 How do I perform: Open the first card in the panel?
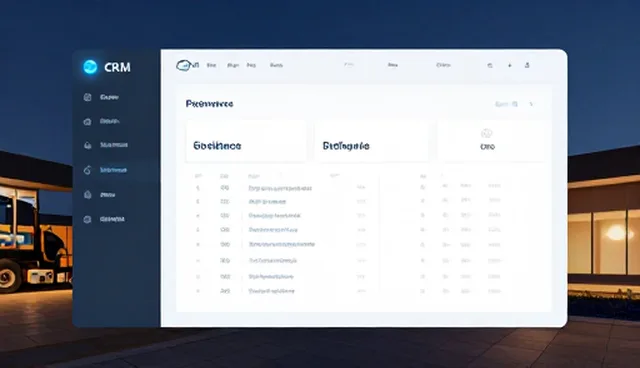(246, 141)
